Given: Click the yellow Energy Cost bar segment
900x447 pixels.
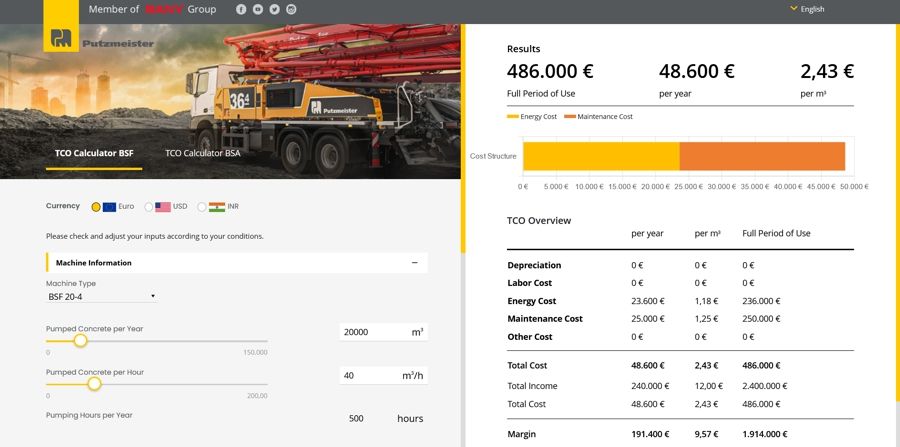Looking at the screenshot, I should click(601, 156).
